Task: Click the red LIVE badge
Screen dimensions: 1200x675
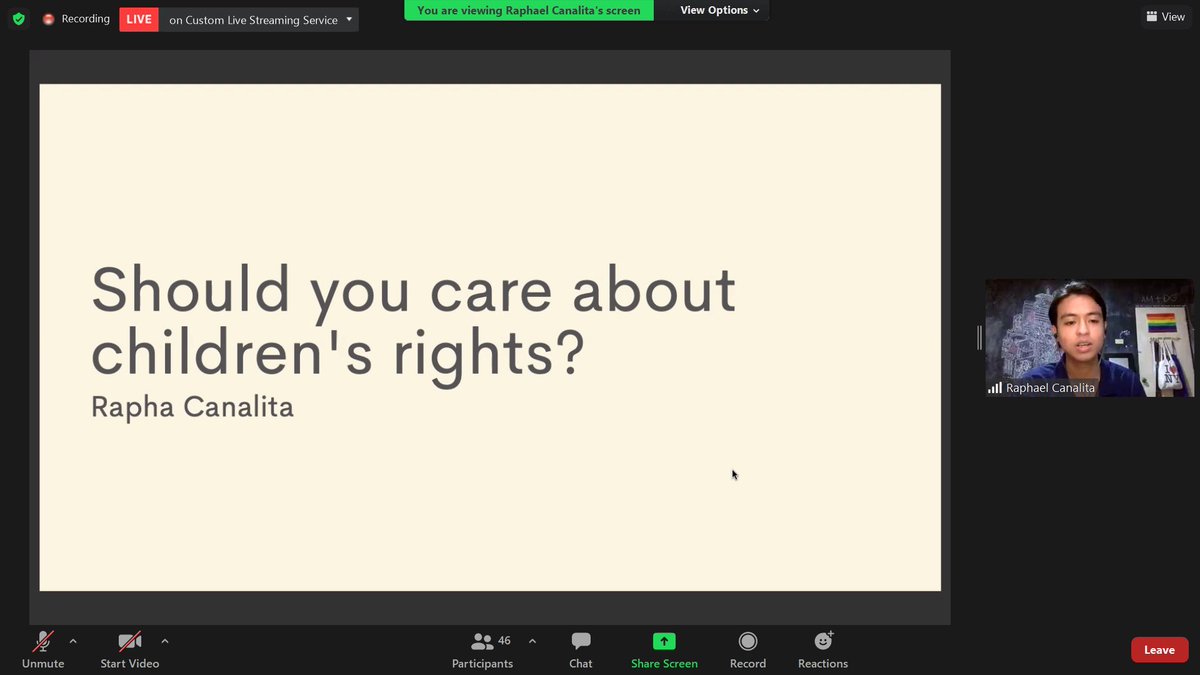Action: pos(139,19)
